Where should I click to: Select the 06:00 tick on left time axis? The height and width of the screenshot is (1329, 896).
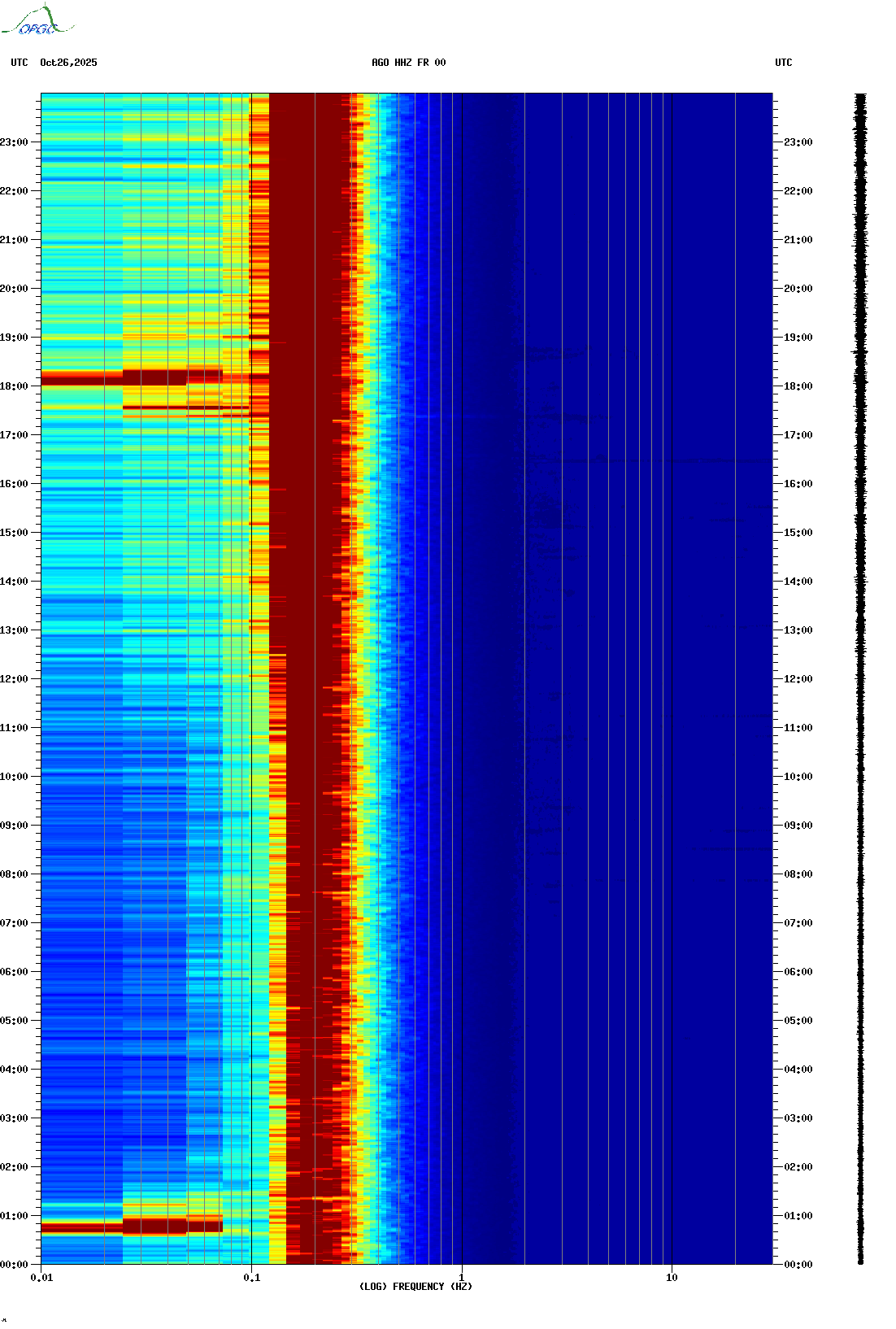click(x=16, y=972)
